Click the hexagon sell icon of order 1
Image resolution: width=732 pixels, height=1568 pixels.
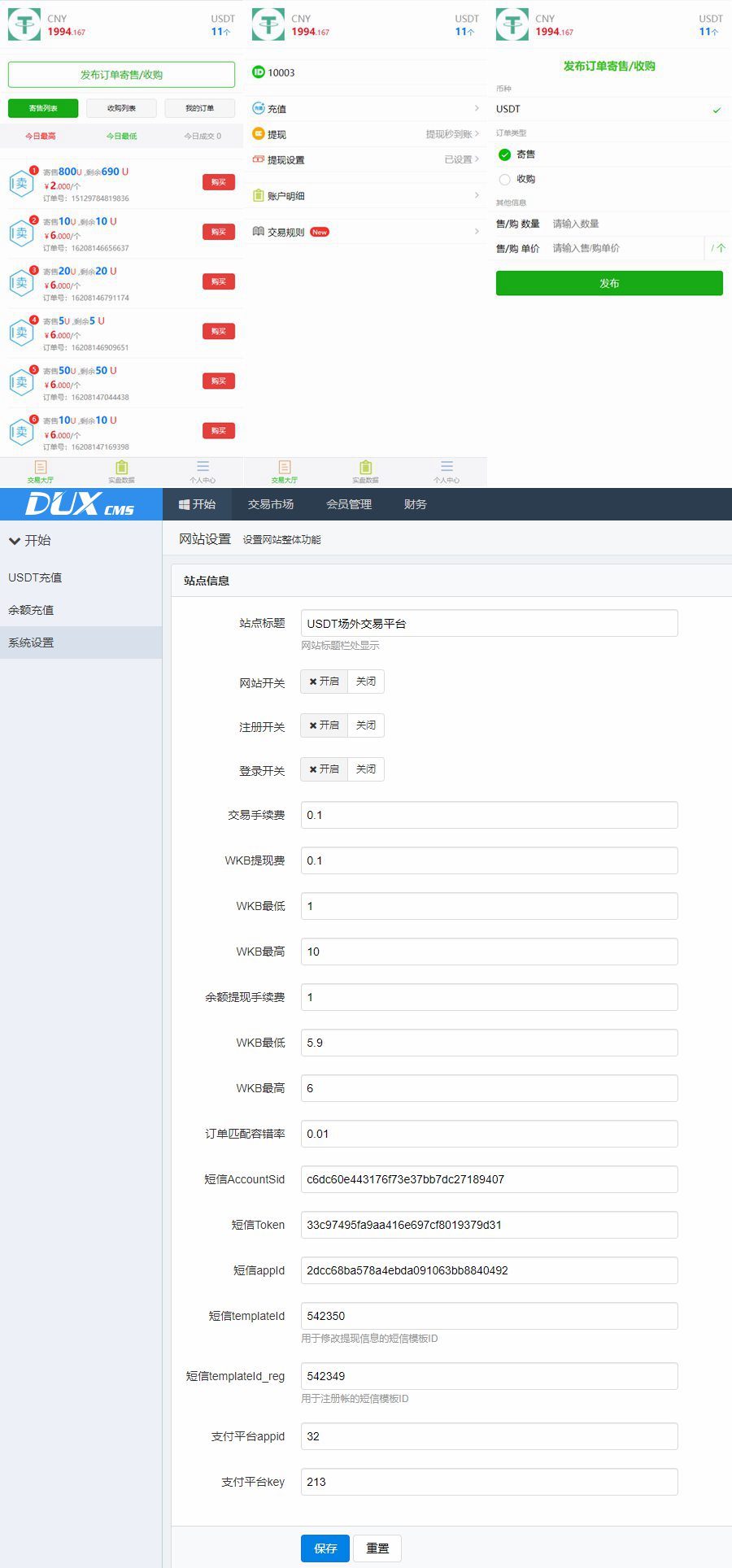coord(21,184)
